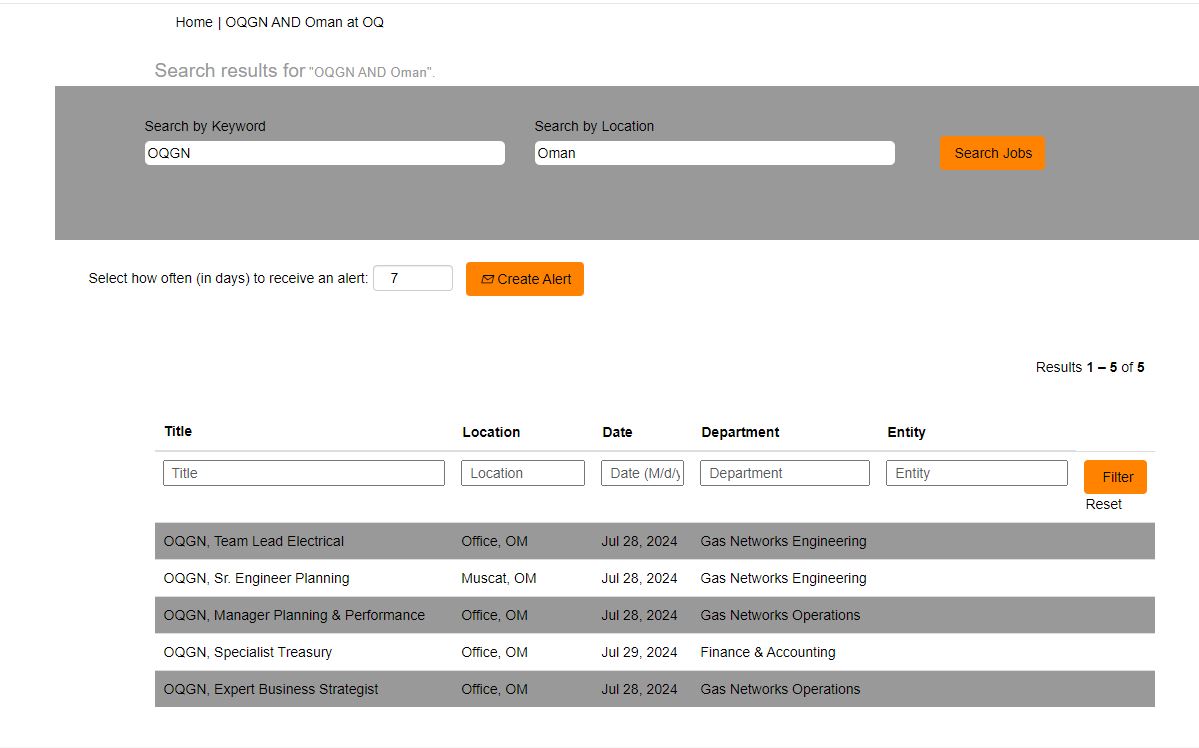Image resolution: width=1199 pixels, height=748 pixels.
Task: Click Gas Networks Operations in Manager Planning row
Action: pyautogui.click(x=780, y=615)
